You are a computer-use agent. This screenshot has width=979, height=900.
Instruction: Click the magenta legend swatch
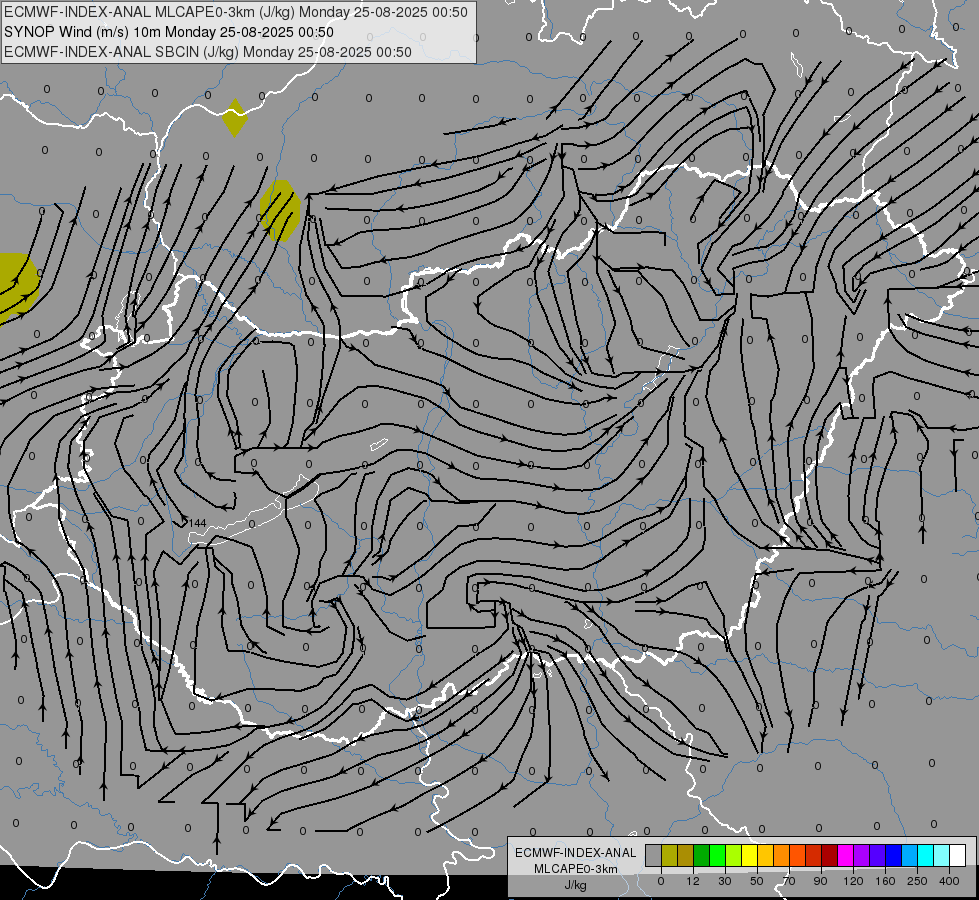pyautogui.click(x=845, y=855)
